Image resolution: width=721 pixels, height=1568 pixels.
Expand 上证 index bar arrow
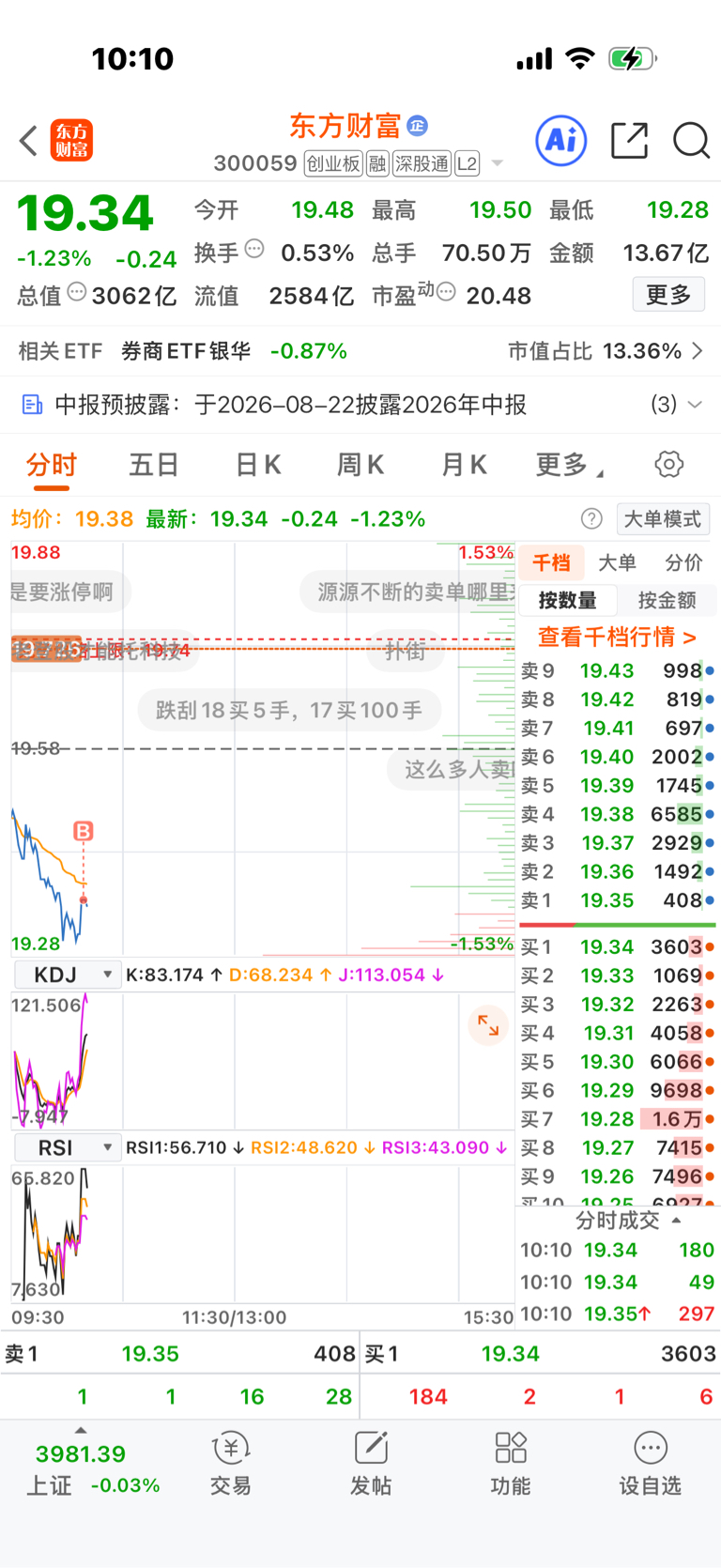81,1431
